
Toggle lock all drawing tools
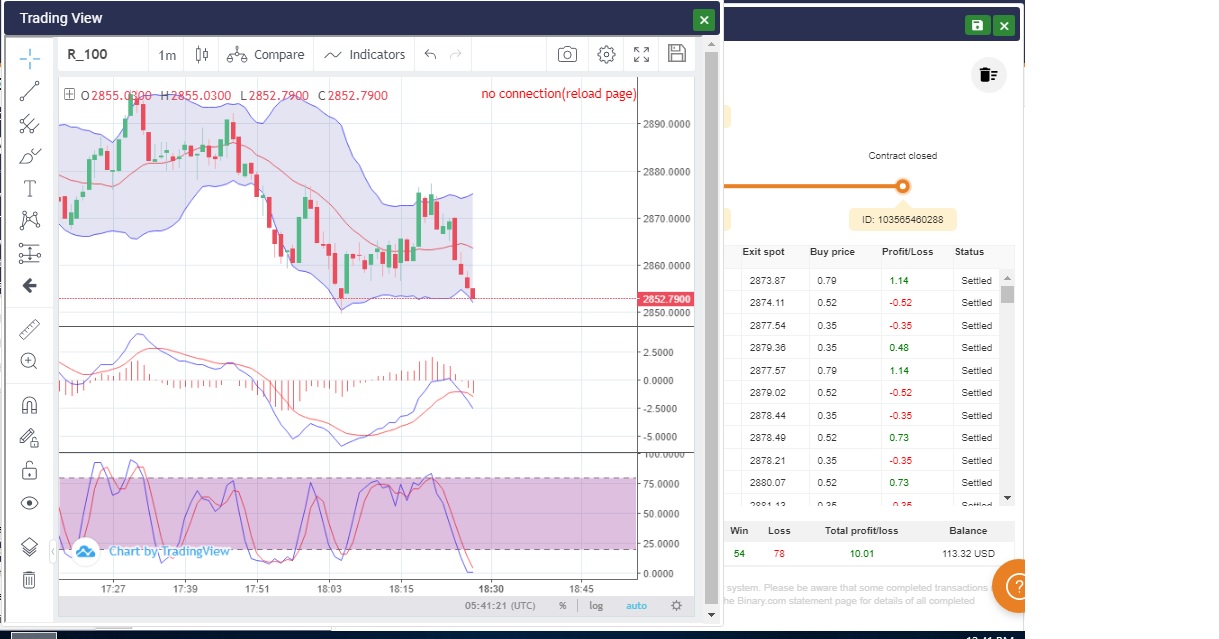tap(30, 470)
